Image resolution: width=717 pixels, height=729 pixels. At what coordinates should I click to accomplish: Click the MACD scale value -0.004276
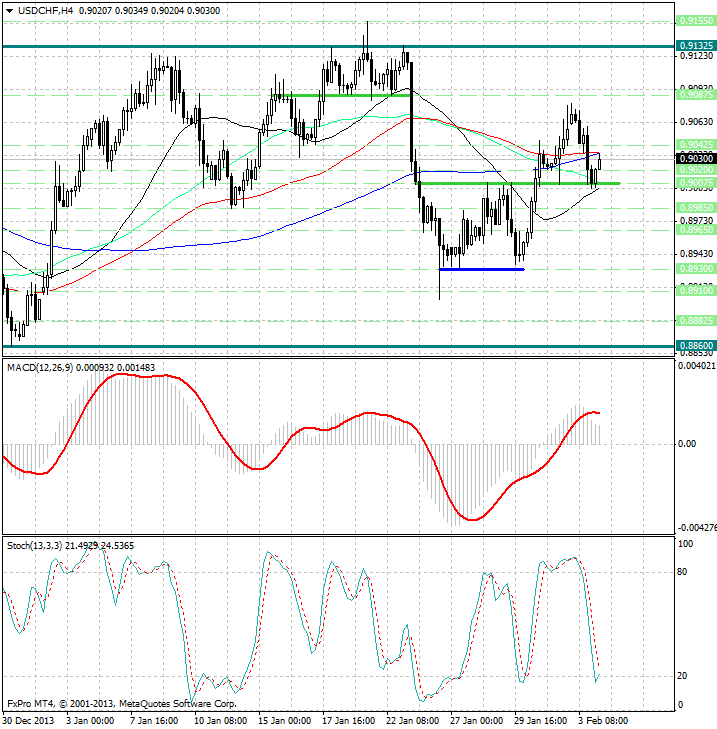(x=697, y=528)
